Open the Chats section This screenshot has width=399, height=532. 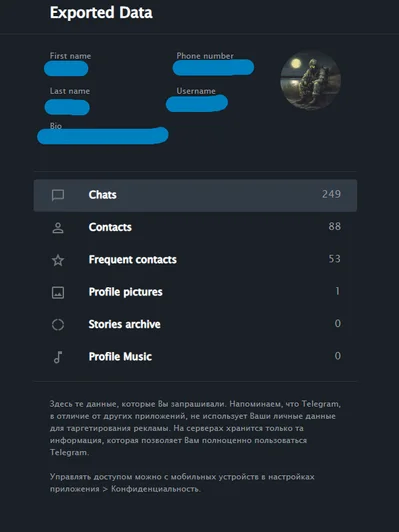coord(195,195)
